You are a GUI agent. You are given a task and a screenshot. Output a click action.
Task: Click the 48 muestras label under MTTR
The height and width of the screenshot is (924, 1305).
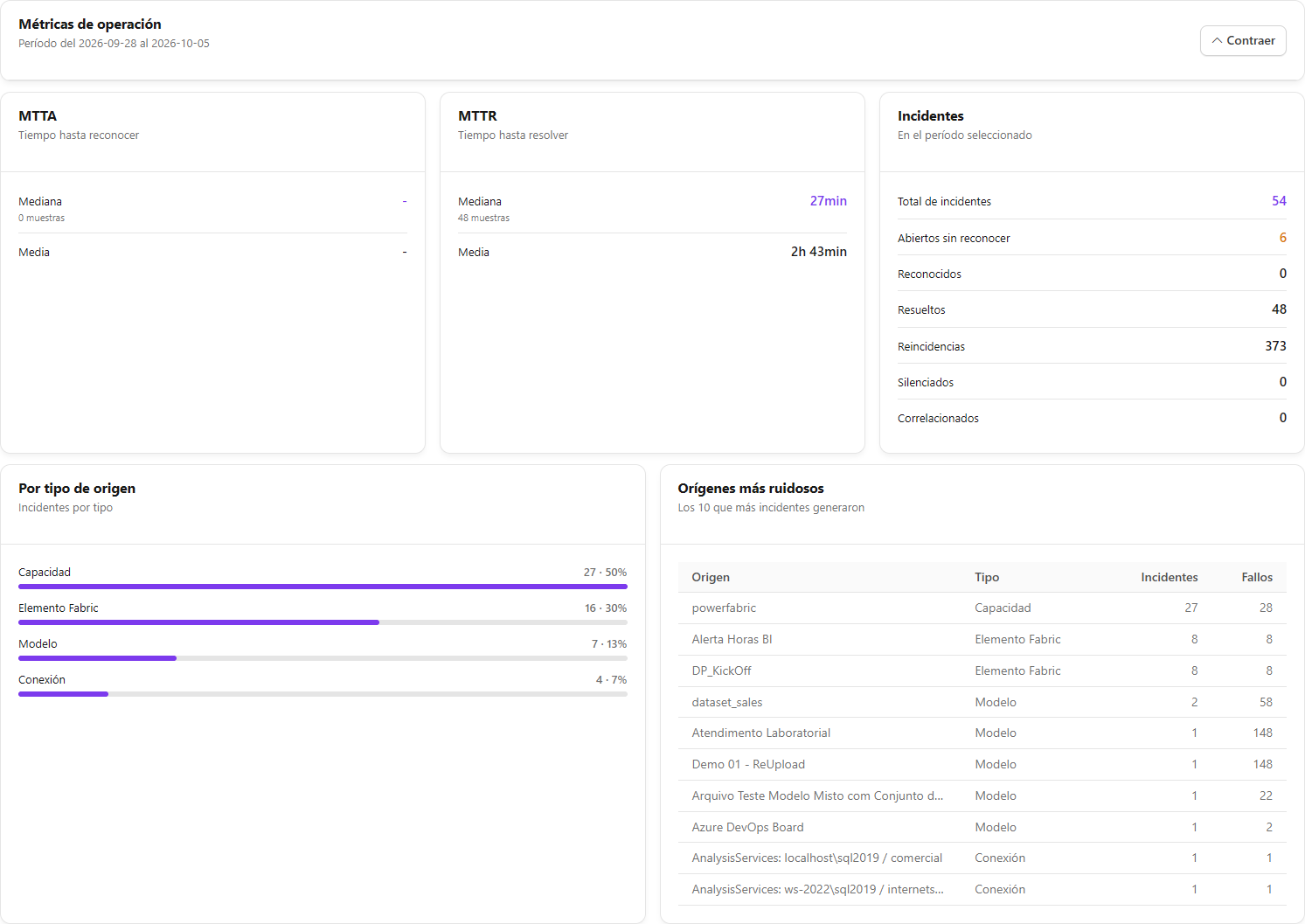(x=483, y=219)
